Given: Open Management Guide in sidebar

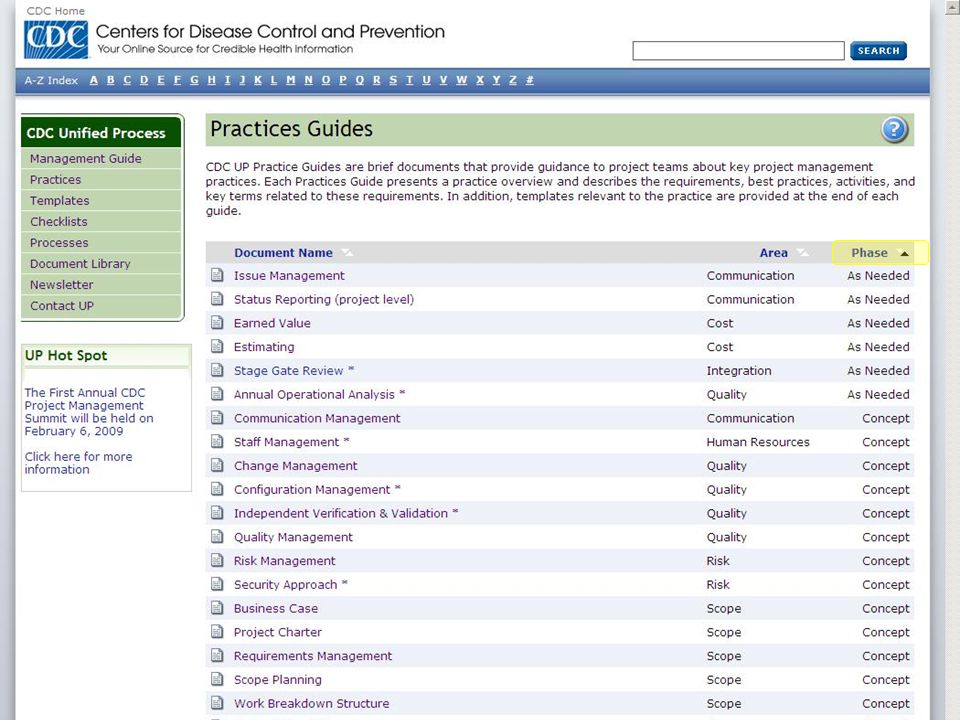Looking at the screenshot, I should coord(86,159).
